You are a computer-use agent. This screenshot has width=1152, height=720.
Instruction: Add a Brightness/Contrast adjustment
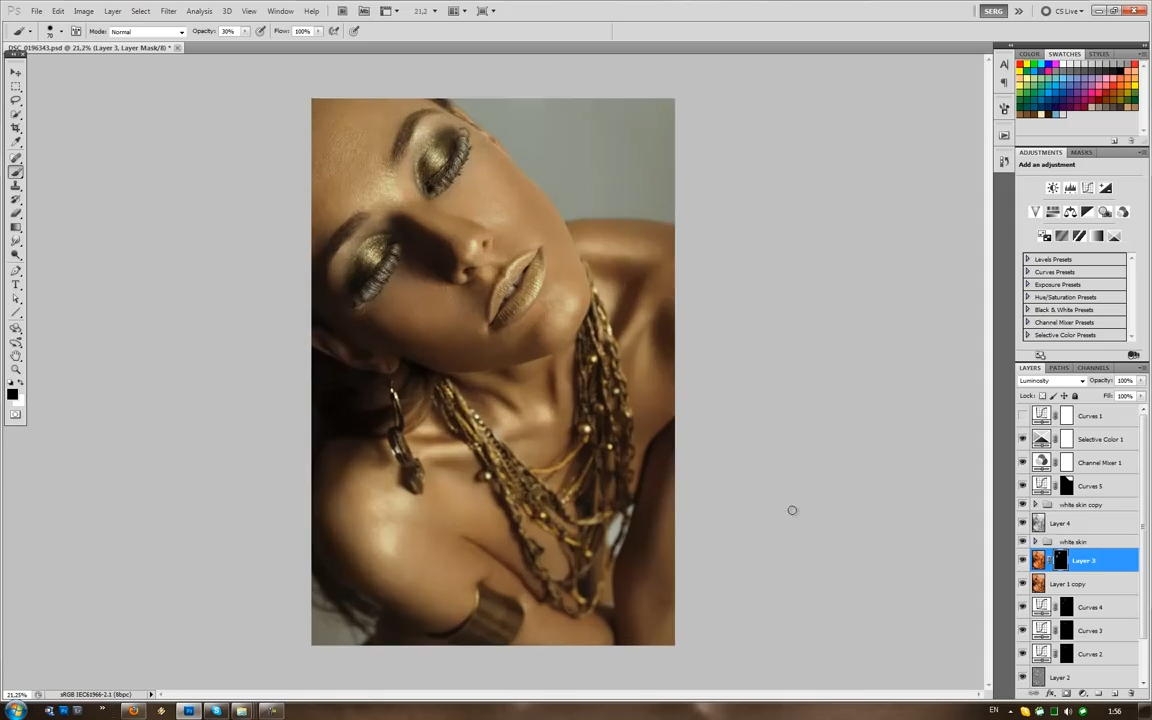pyautogui.click(x=1053, y=188)
